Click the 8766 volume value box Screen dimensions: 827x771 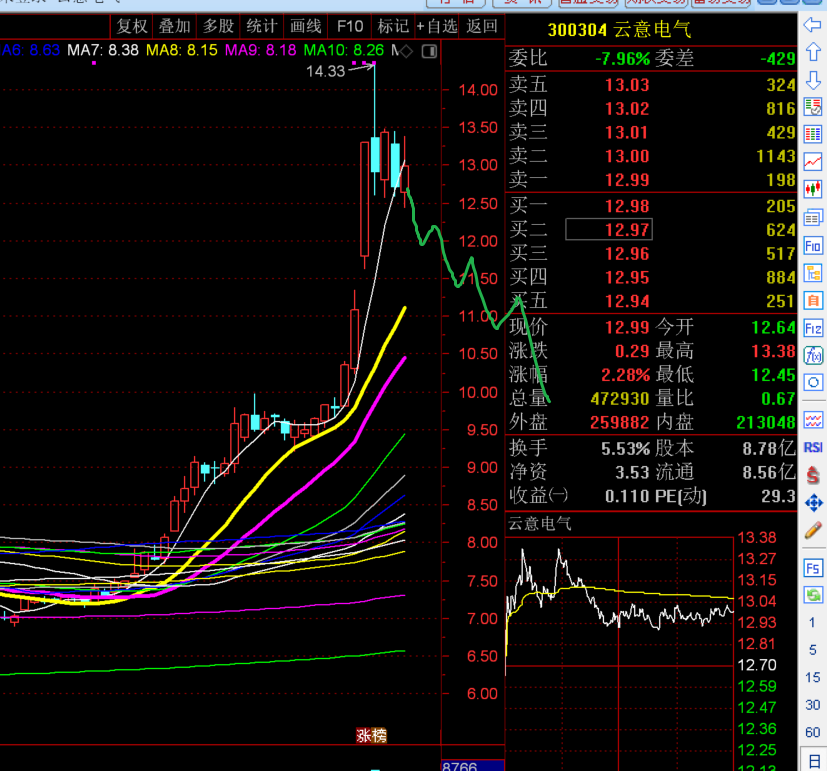coord(473,766)
